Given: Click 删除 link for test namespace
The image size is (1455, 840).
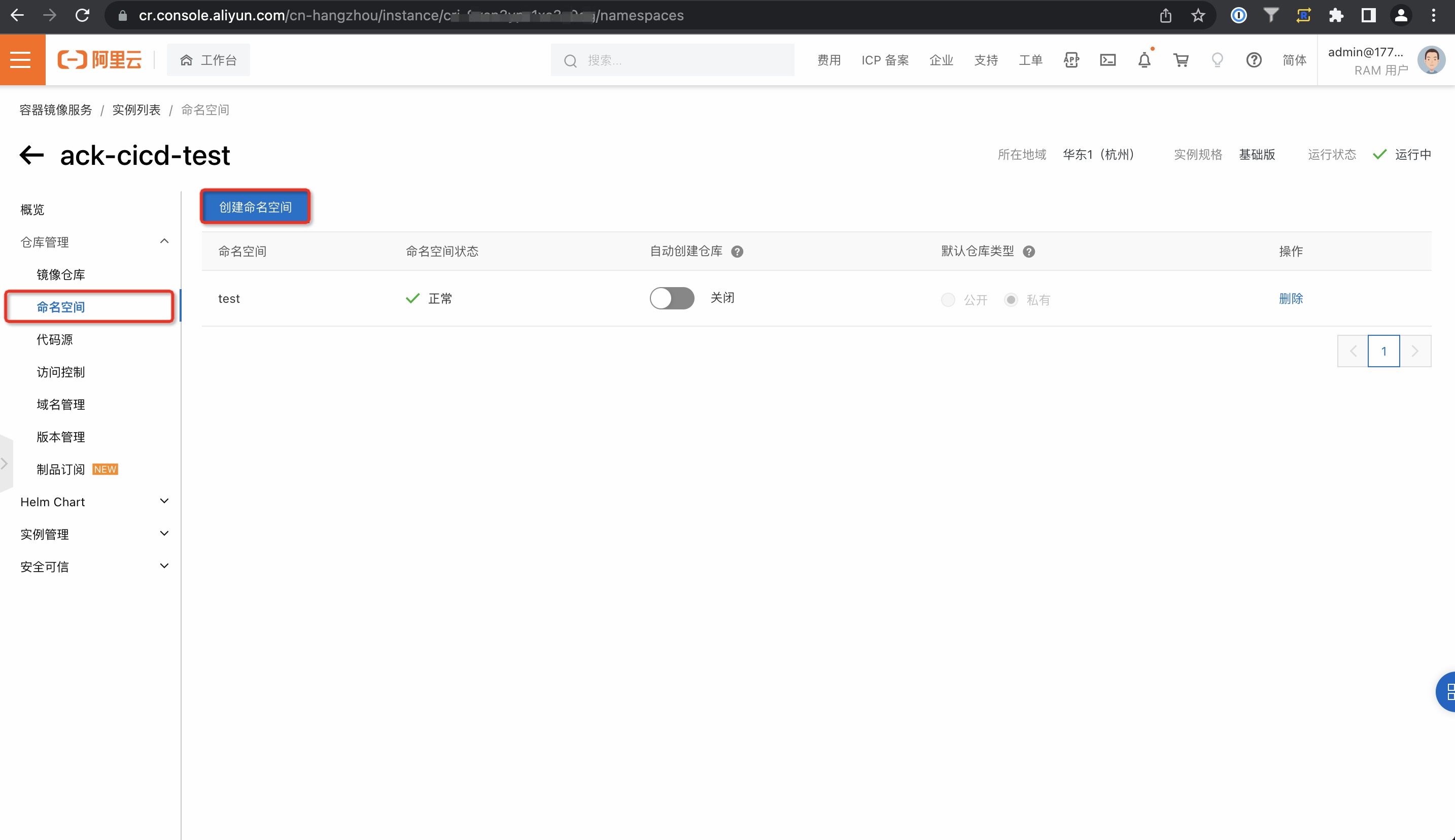Looking at the screenshot, I should coord(1291,298).
